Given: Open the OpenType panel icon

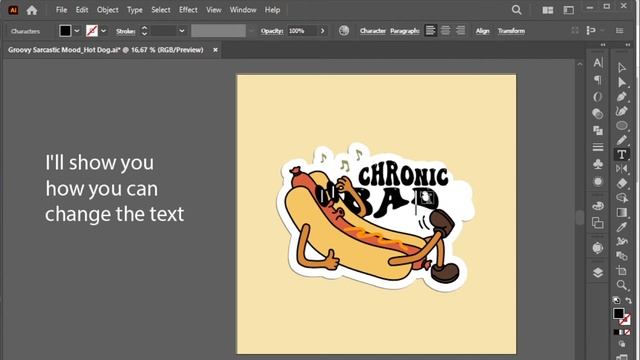Looking at the screenshot, I should 598,97.
